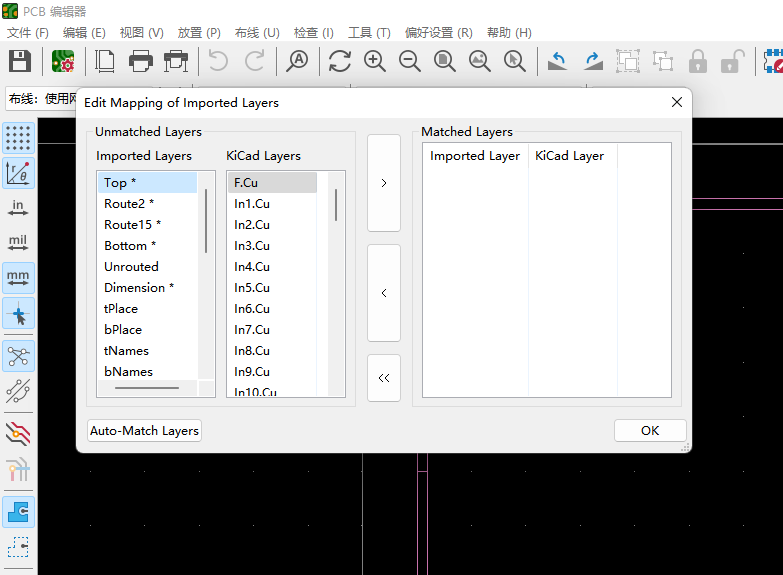The image size is (783, 575).
Task: Open the 帮助 (H) menu
Action: pos(509,32)
